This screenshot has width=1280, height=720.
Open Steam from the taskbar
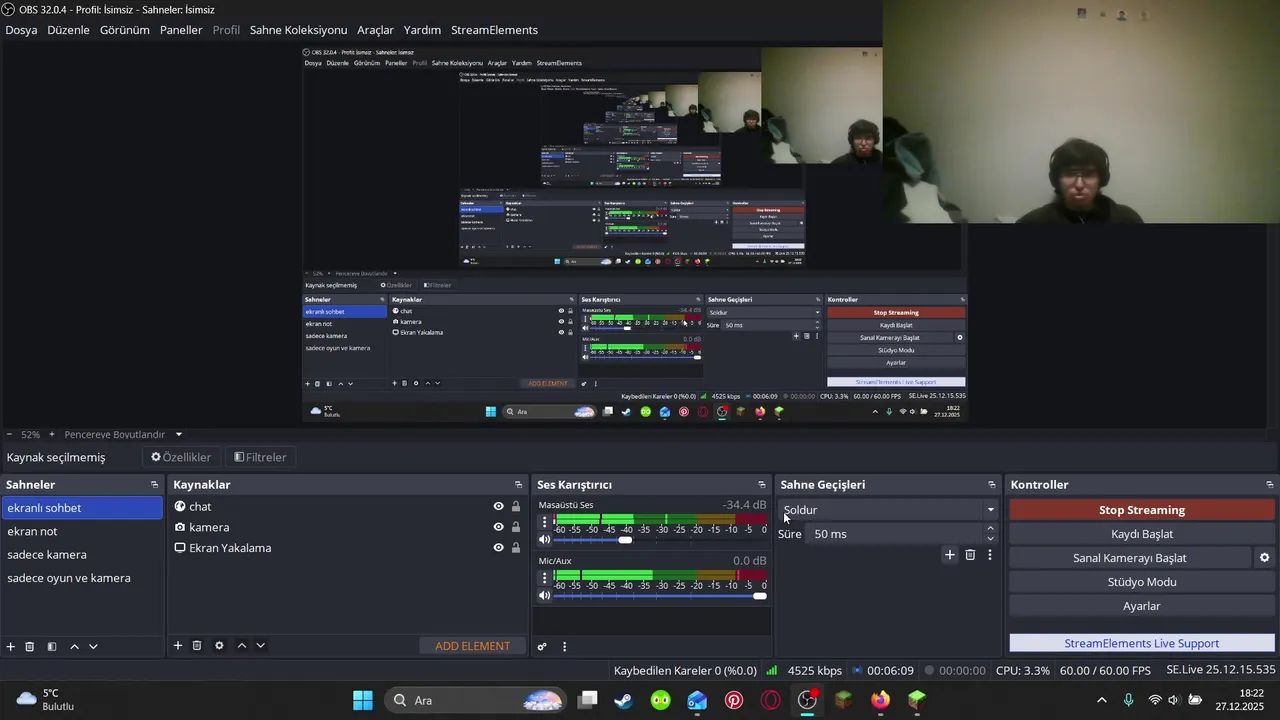[x=624, y=700]
